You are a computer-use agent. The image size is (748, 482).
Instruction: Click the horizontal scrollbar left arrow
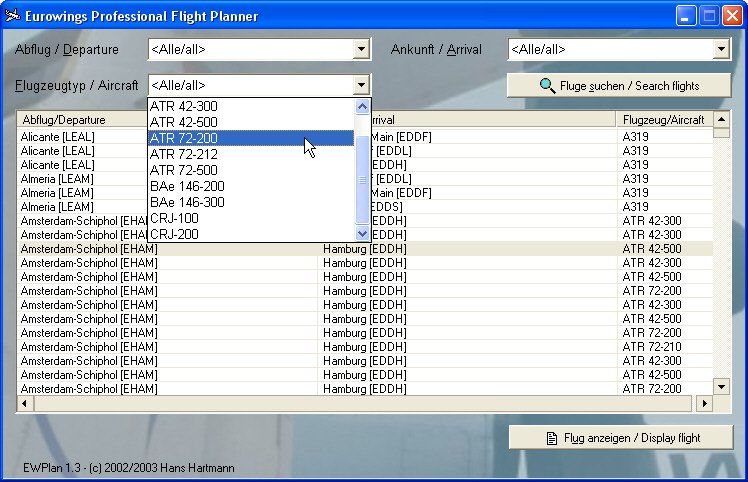(25, 404)
